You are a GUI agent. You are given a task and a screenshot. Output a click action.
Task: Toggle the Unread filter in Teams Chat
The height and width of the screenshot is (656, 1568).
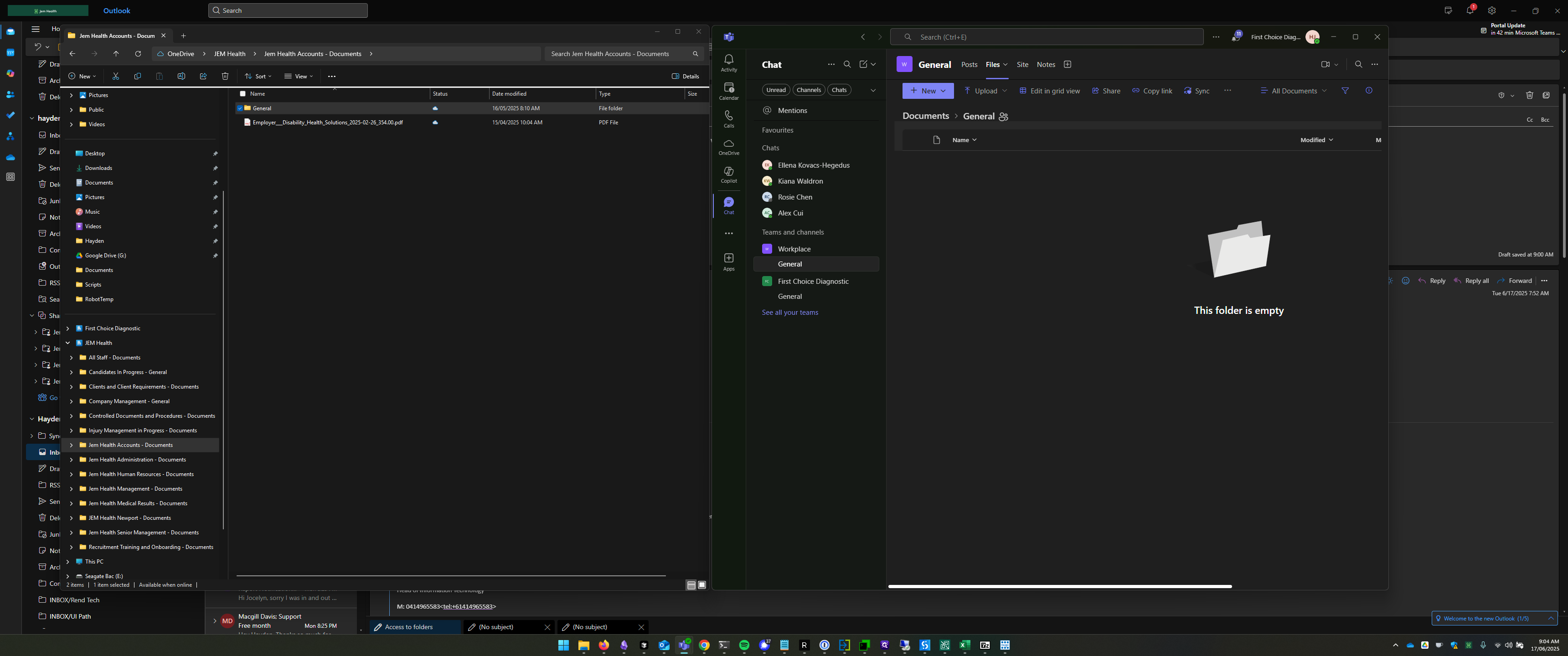pos(776,90)
